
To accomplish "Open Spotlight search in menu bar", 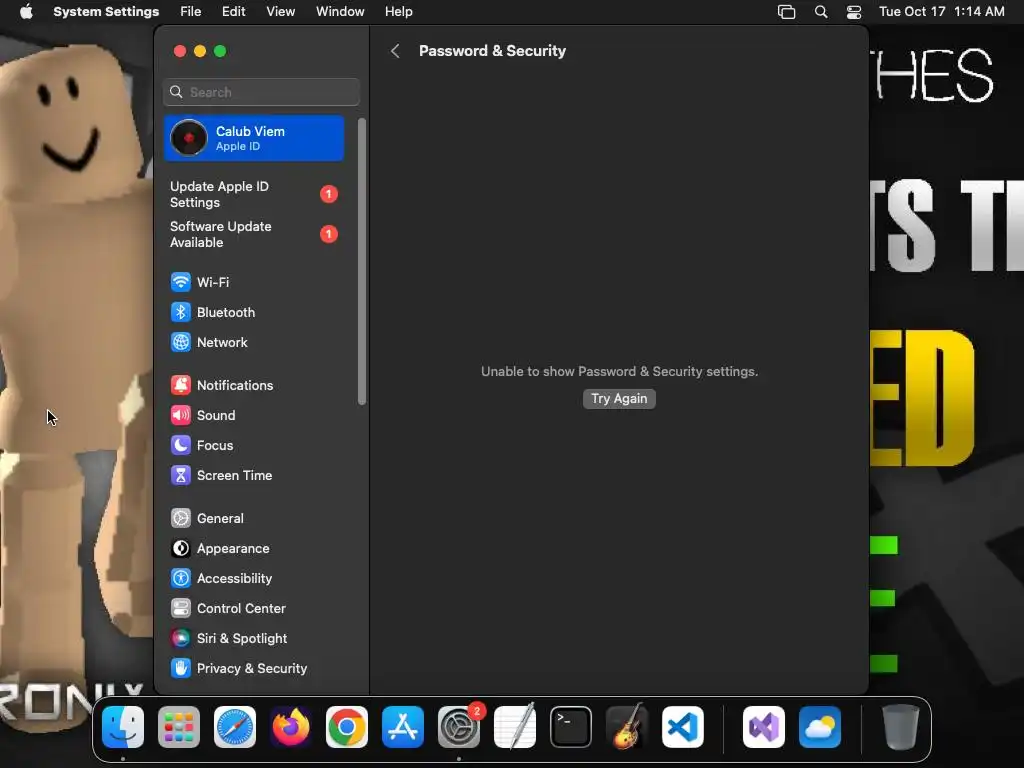I will coord(821,12).
